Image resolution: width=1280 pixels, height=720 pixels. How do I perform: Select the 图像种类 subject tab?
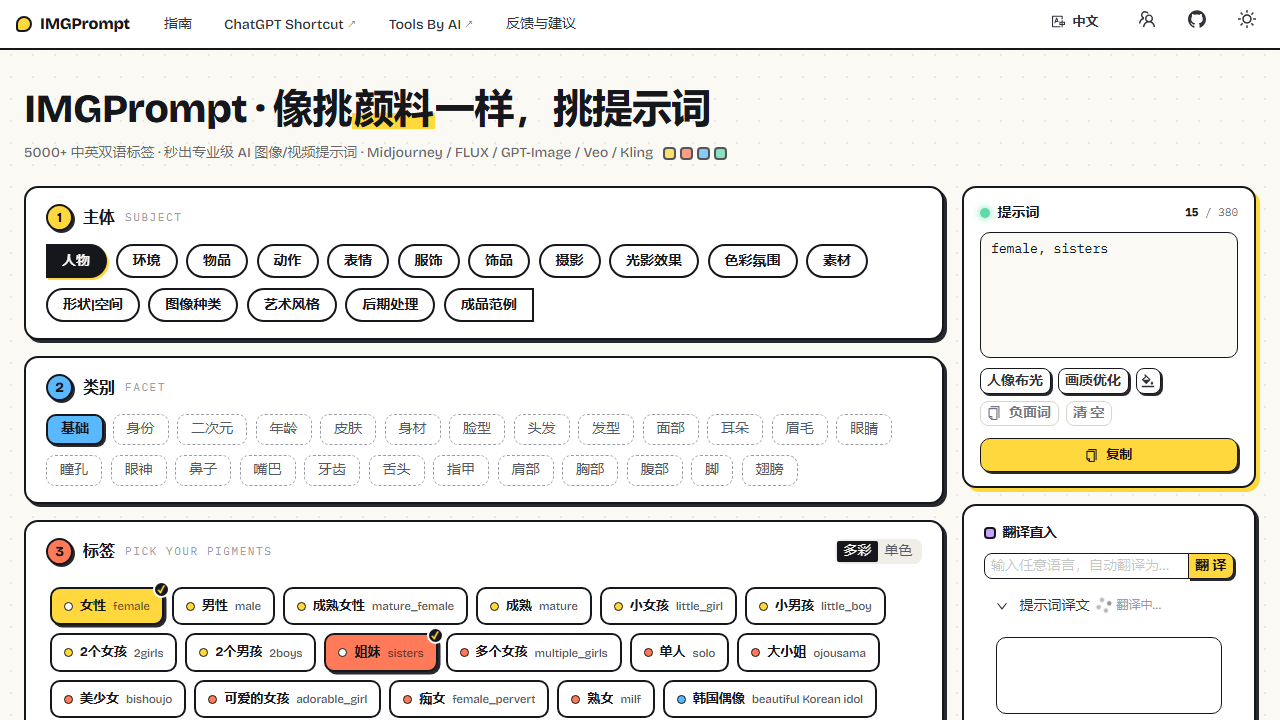193,305
